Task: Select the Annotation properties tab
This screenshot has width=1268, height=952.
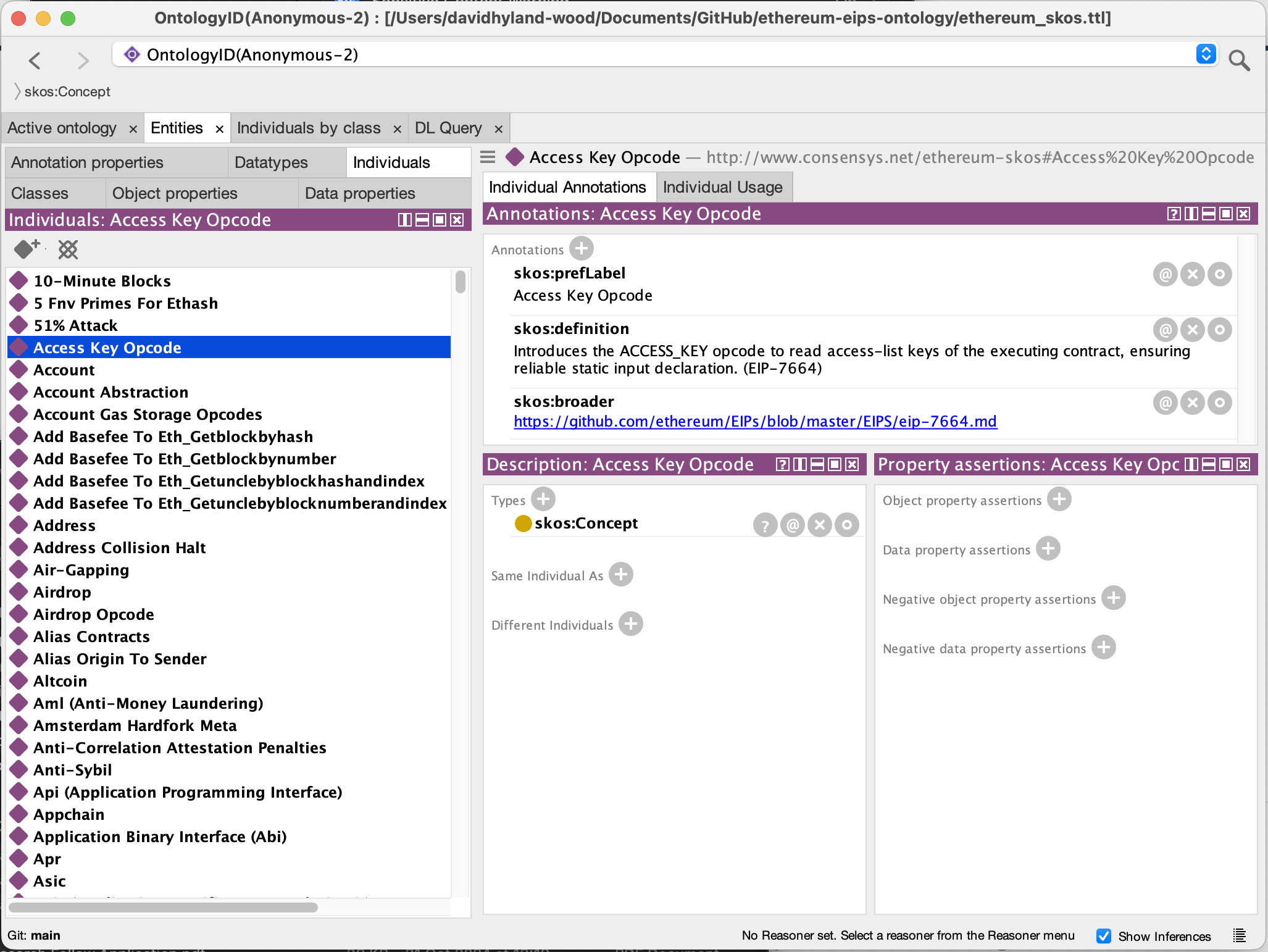Action: point(117,162)
